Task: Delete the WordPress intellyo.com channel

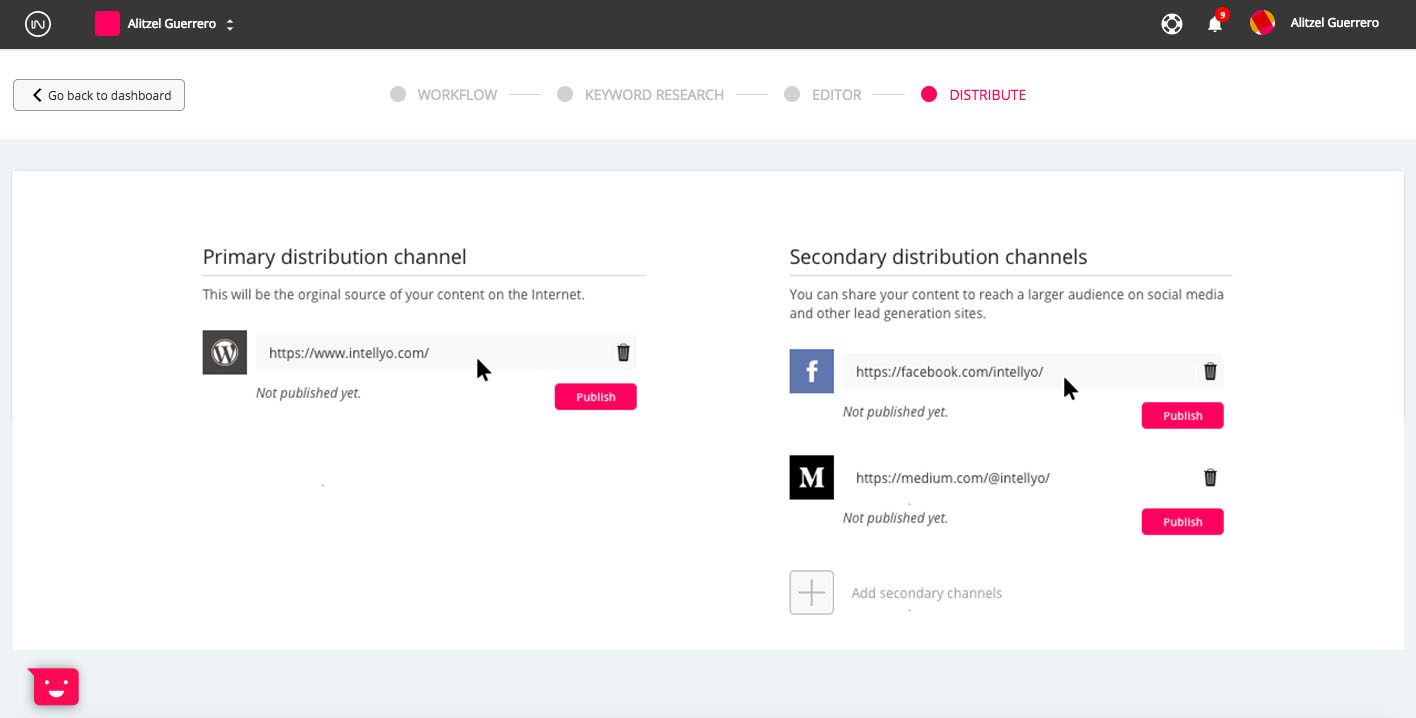Action: click(623, 352)
